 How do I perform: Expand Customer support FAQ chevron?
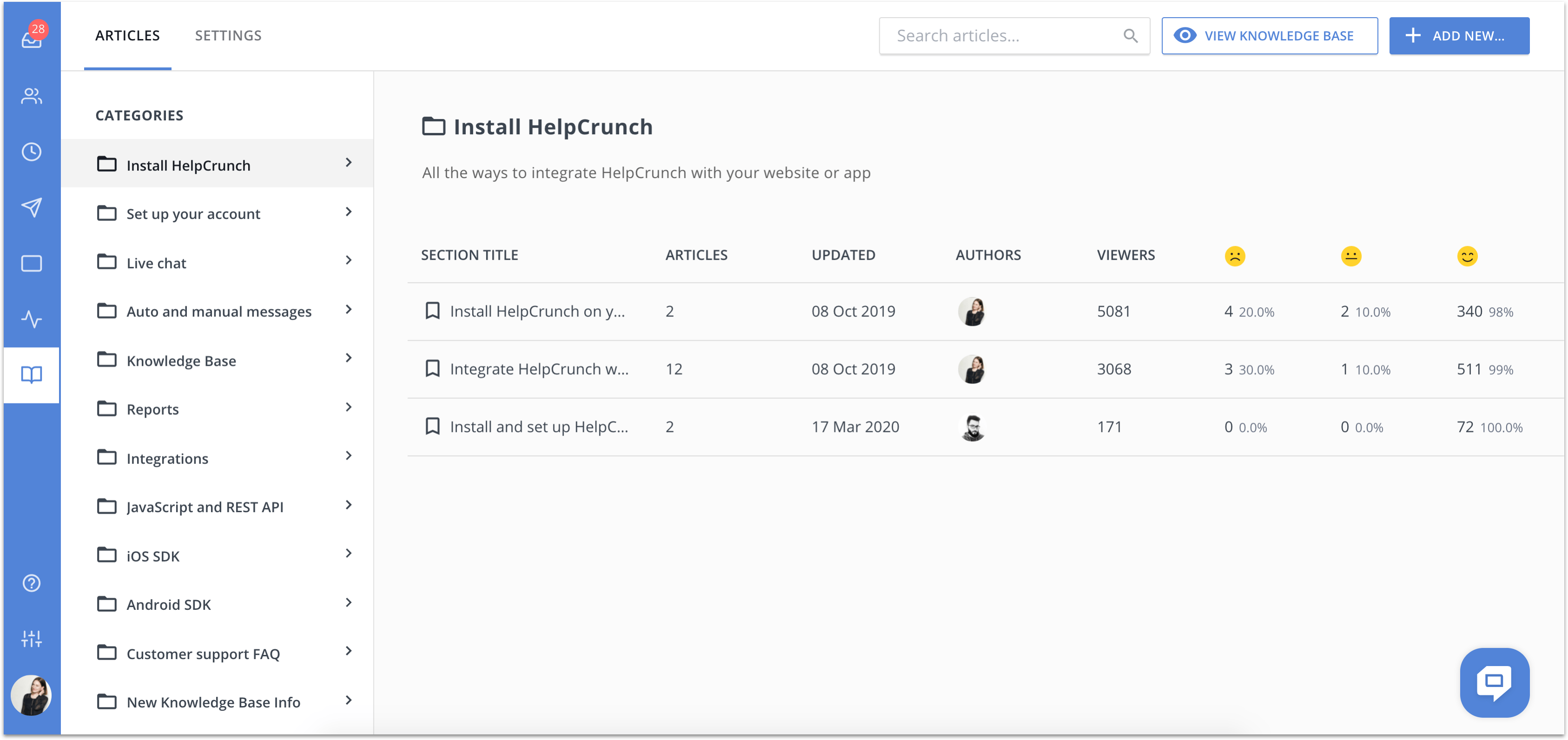pos(348,651)
